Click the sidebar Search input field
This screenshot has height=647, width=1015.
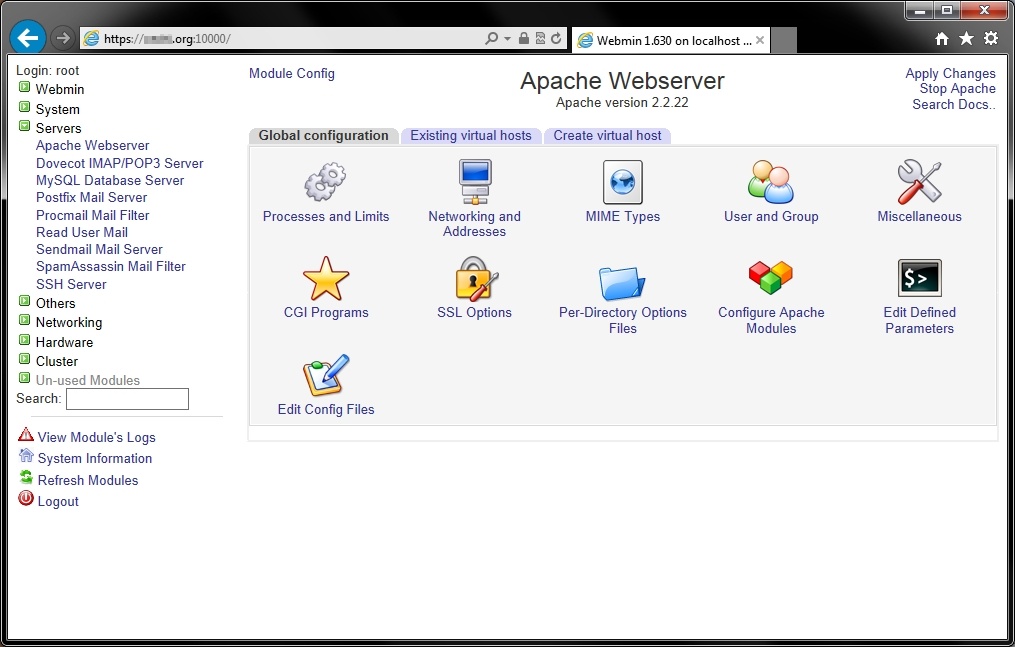(127, 399)
